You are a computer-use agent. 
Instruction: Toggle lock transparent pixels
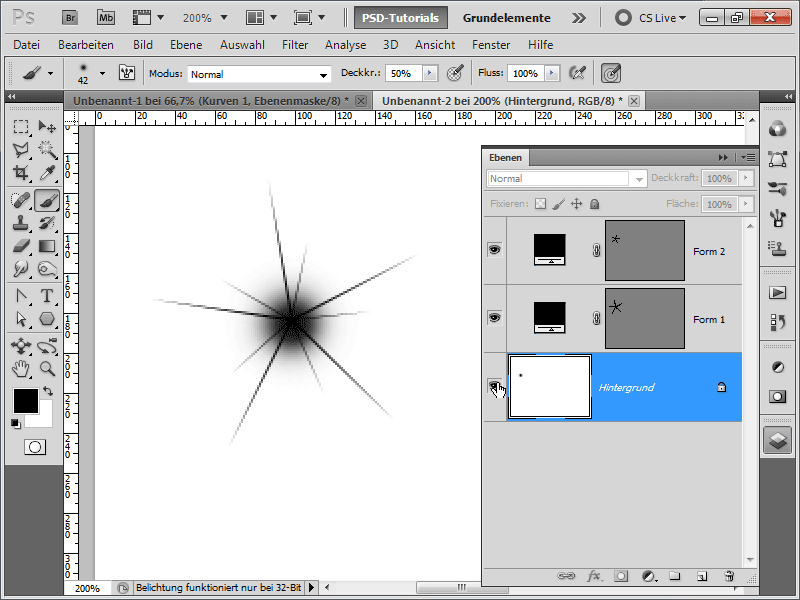click(x=540, y=204)
